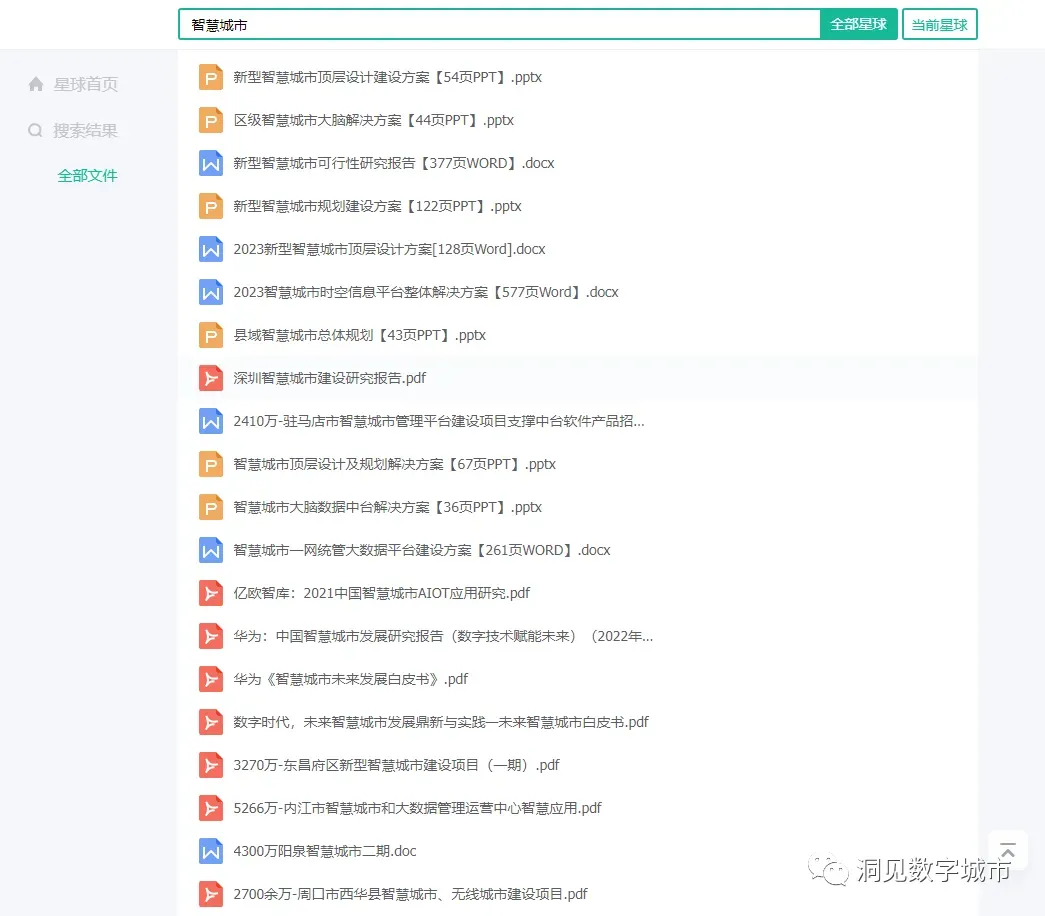Click PPT icon for 智慧城市顶层设计及规划解决方案
The width and height of the screenshot is (1045, 916).
click(x=211, y=464)
